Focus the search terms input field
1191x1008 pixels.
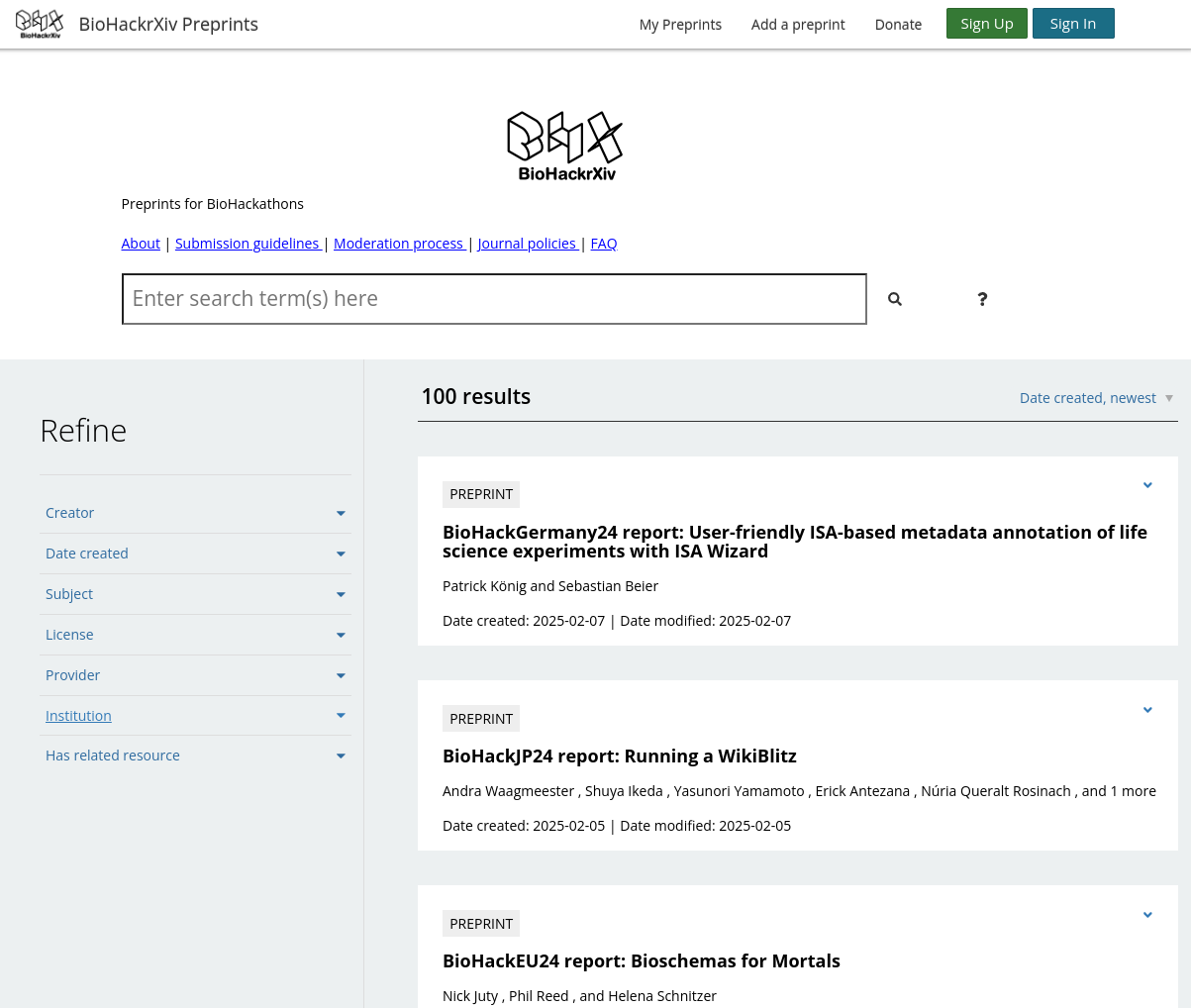[494, 299]
